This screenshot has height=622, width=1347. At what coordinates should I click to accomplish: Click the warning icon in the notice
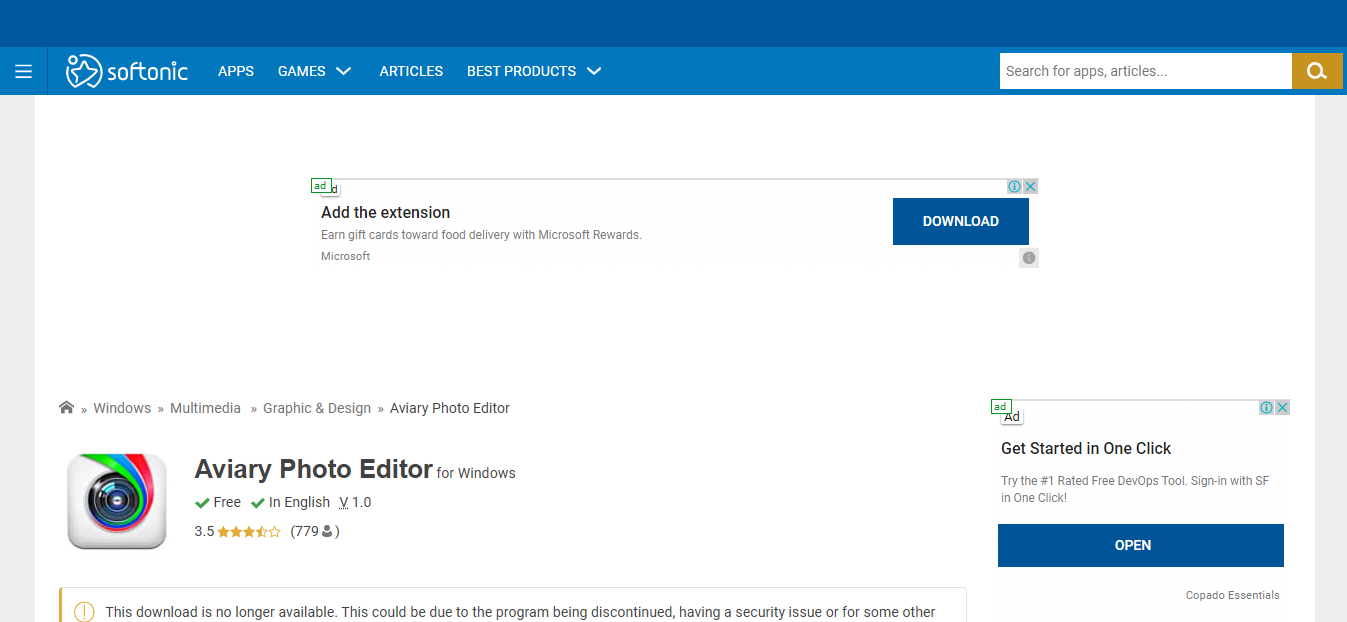[84, 612]
